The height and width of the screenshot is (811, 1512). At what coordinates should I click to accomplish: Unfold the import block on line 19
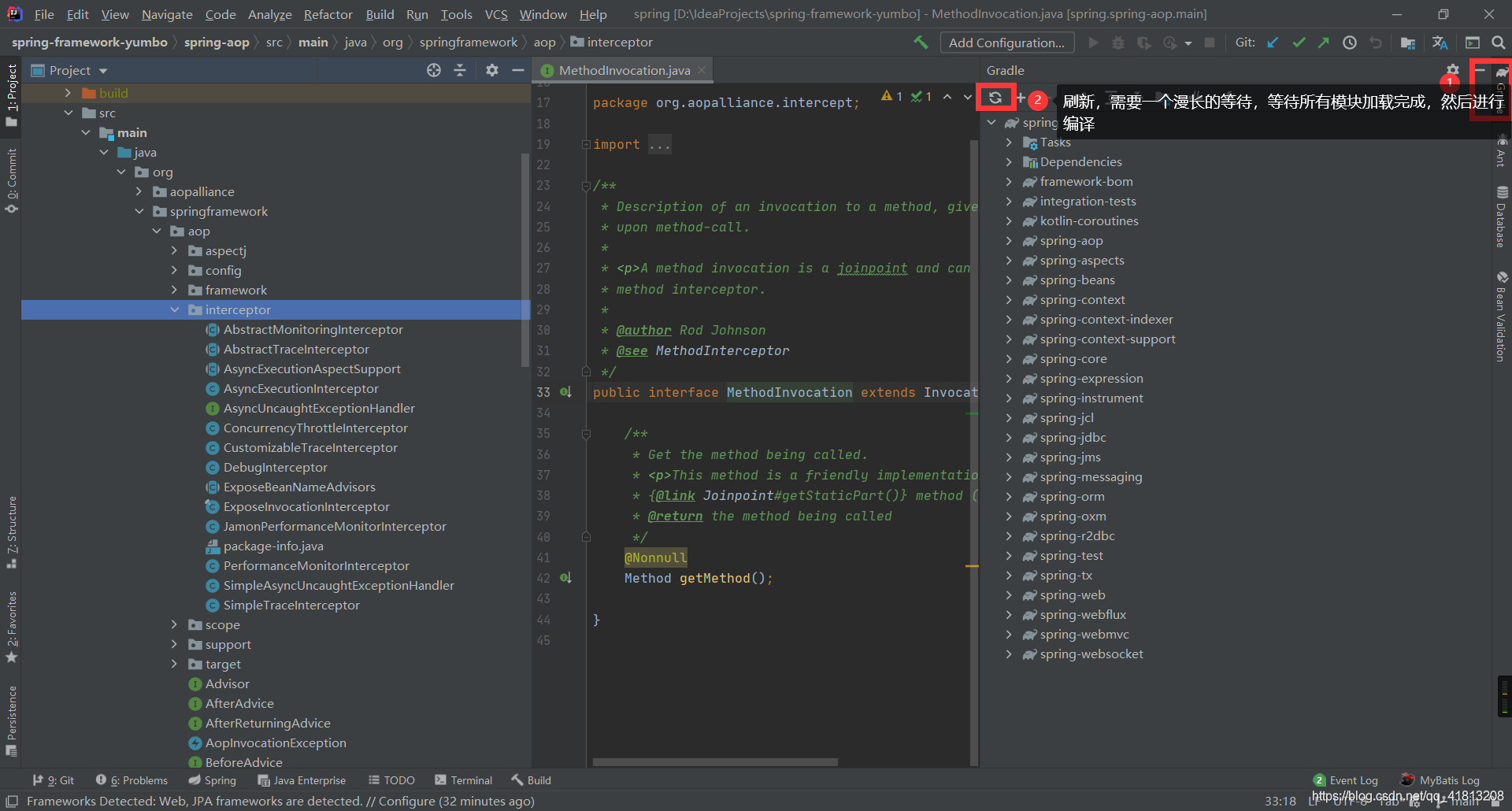[586, 144]
